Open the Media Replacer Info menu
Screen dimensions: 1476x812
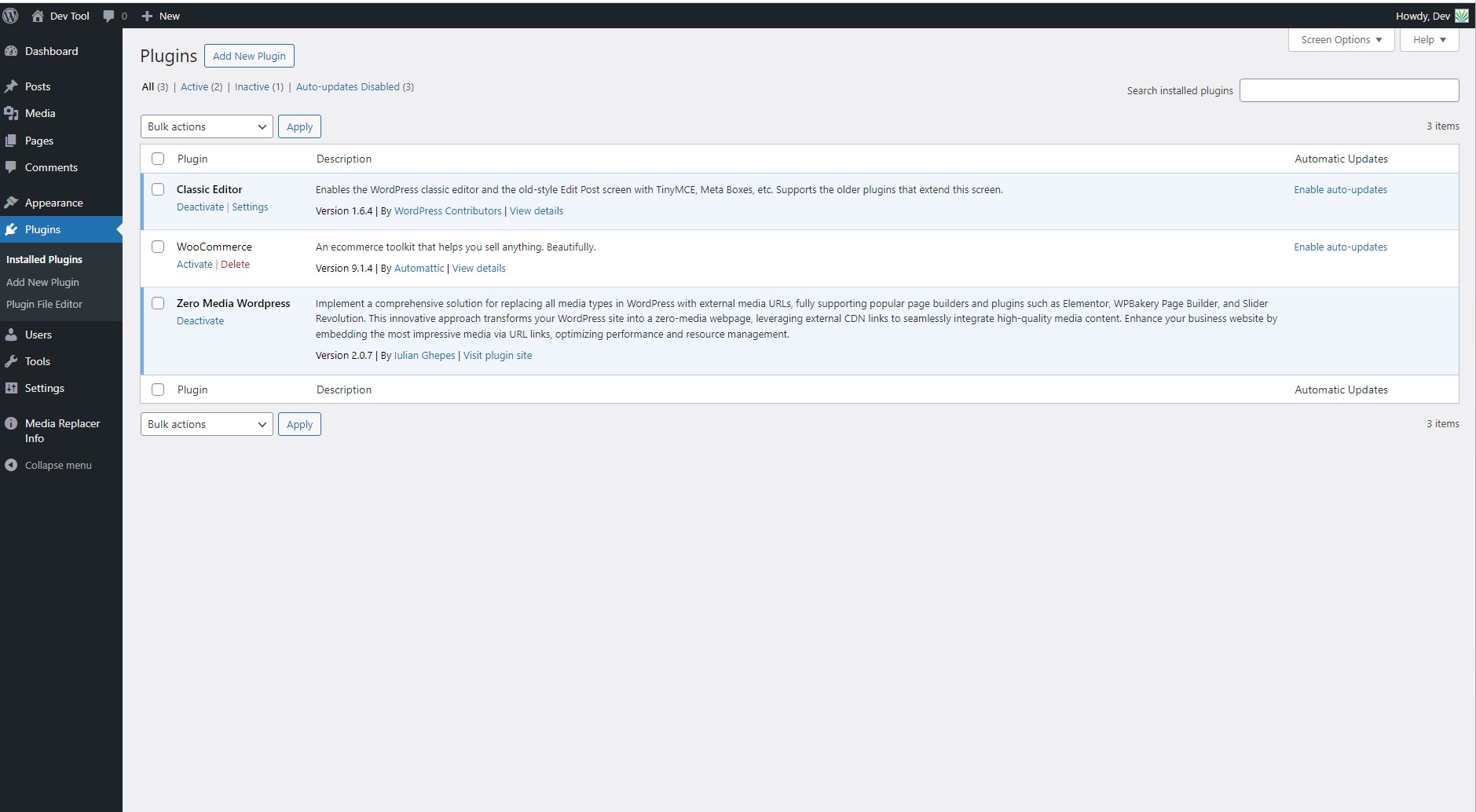(61, 430)
